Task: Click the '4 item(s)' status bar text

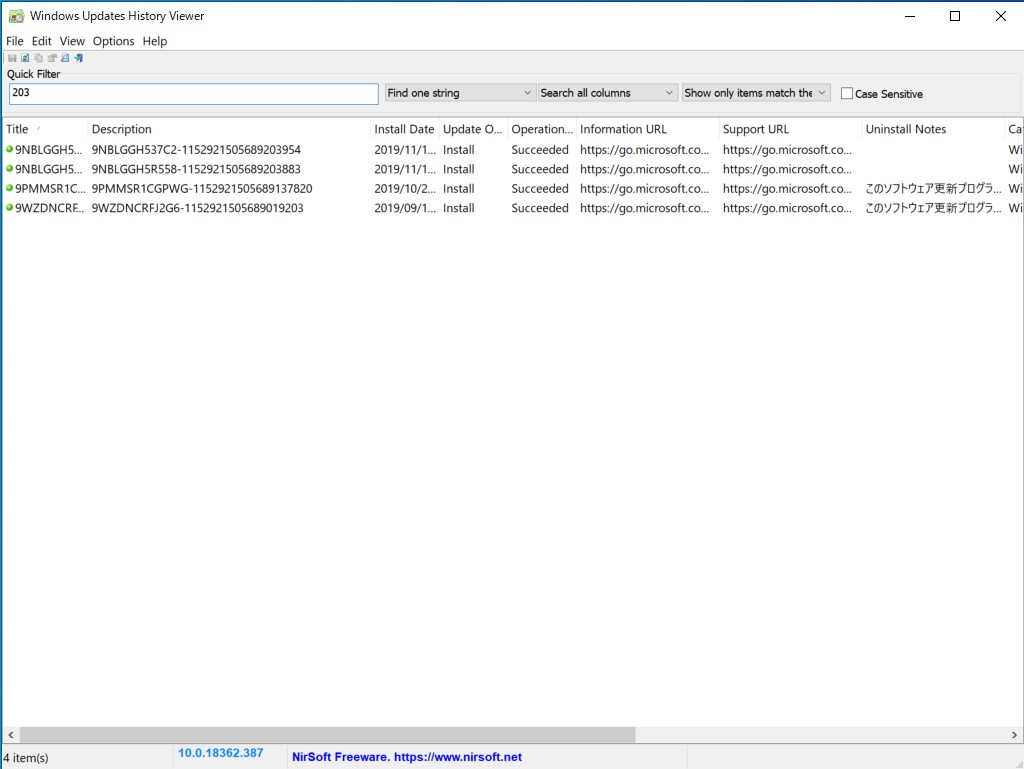Action: [x=26, y=758]
